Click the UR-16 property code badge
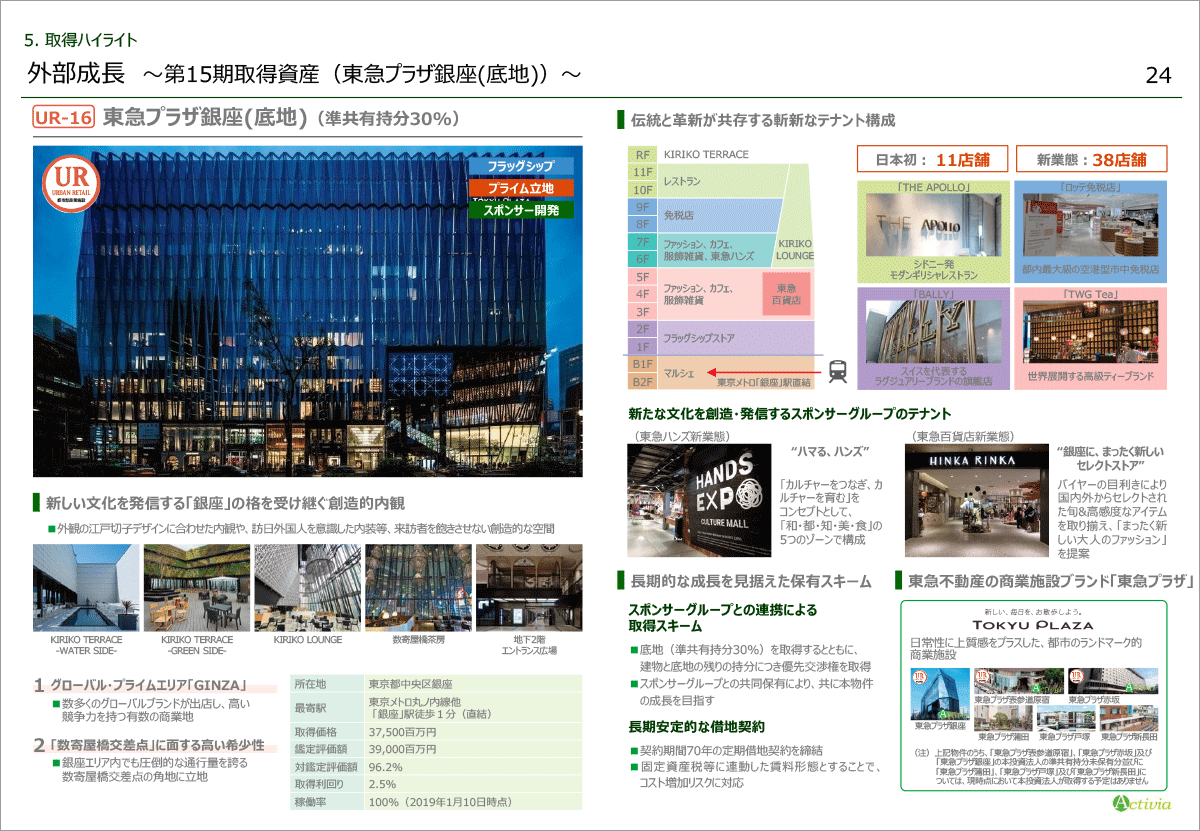 click(63, 118)
